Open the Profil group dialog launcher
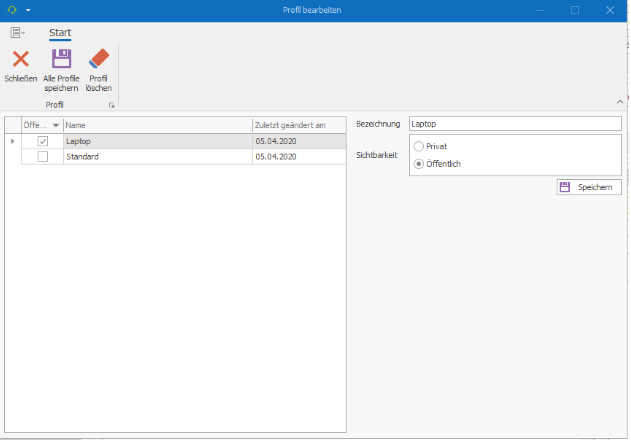Screen dimensions: 631x441 112,105
